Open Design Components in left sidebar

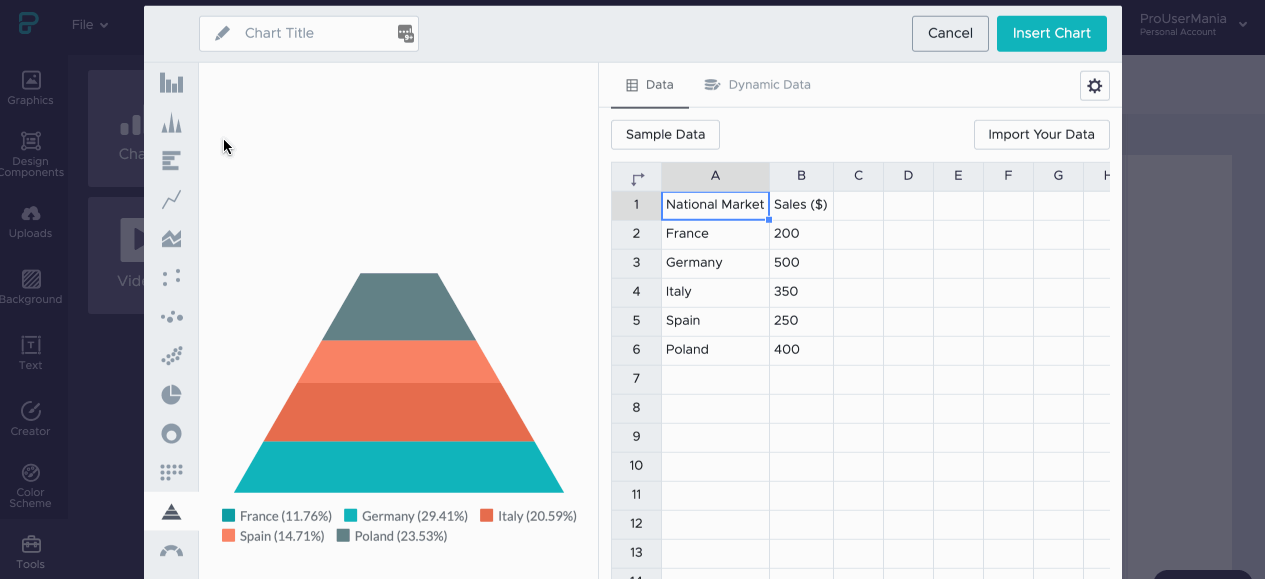(x=31, y=154)
